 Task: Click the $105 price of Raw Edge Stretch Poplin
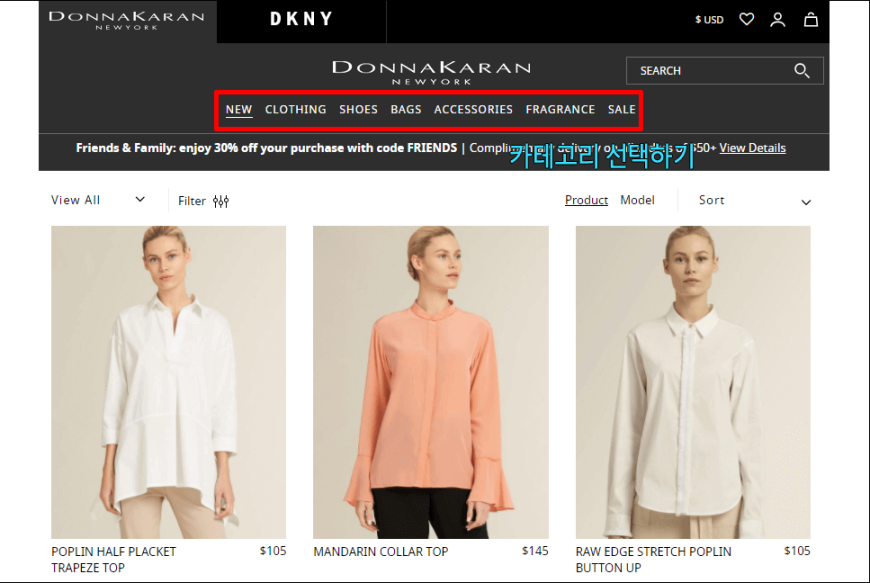click(x=797, y=551)
